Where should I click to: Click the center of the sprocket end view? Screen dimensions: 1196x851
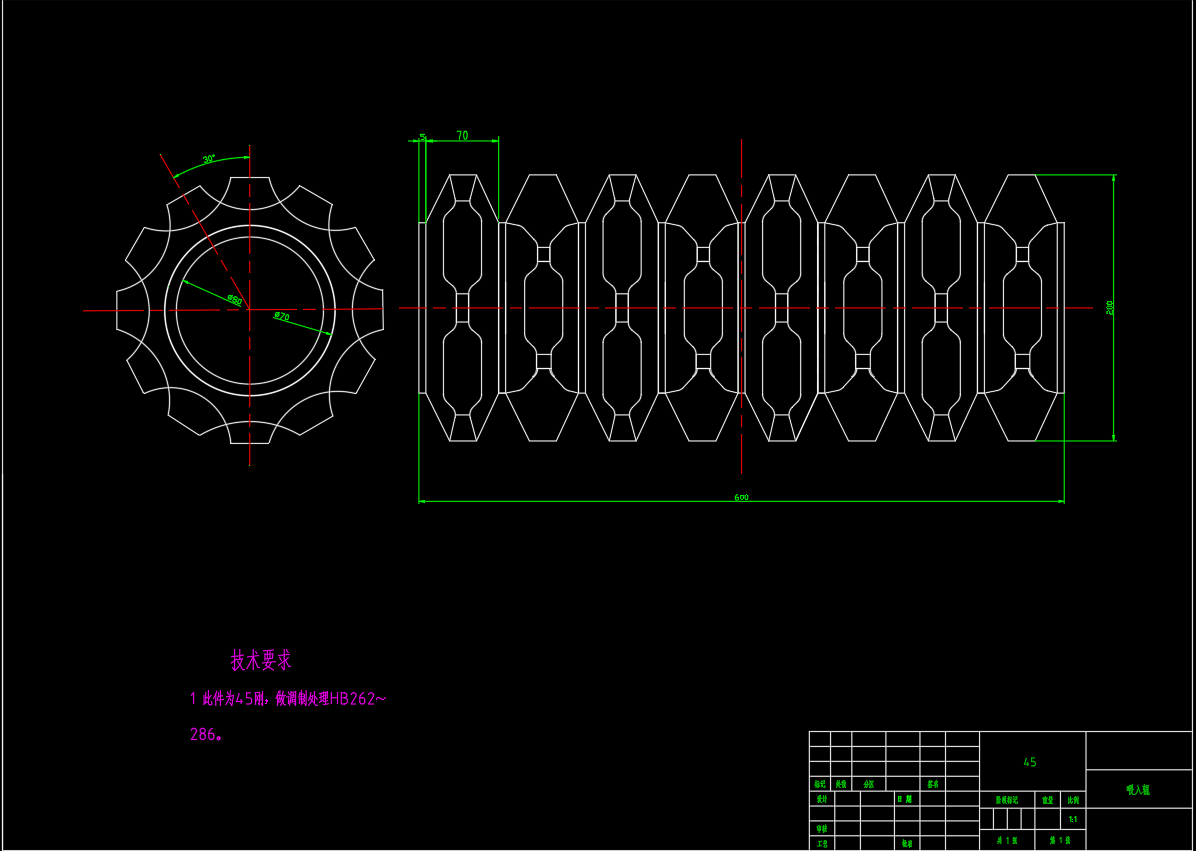tap(250, 310)
